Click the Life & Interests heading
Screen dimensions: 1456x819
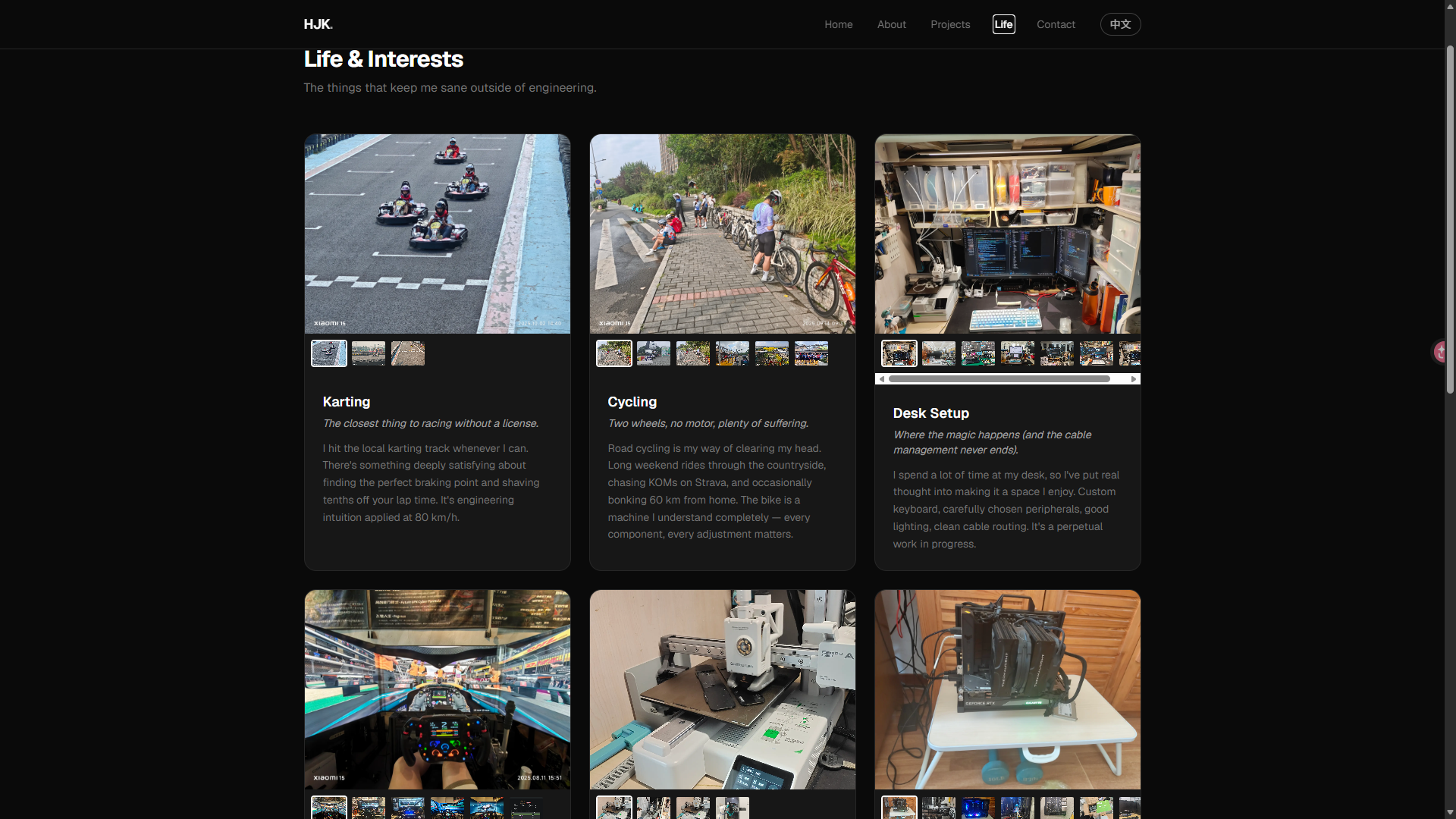click(x=384, y=59)
